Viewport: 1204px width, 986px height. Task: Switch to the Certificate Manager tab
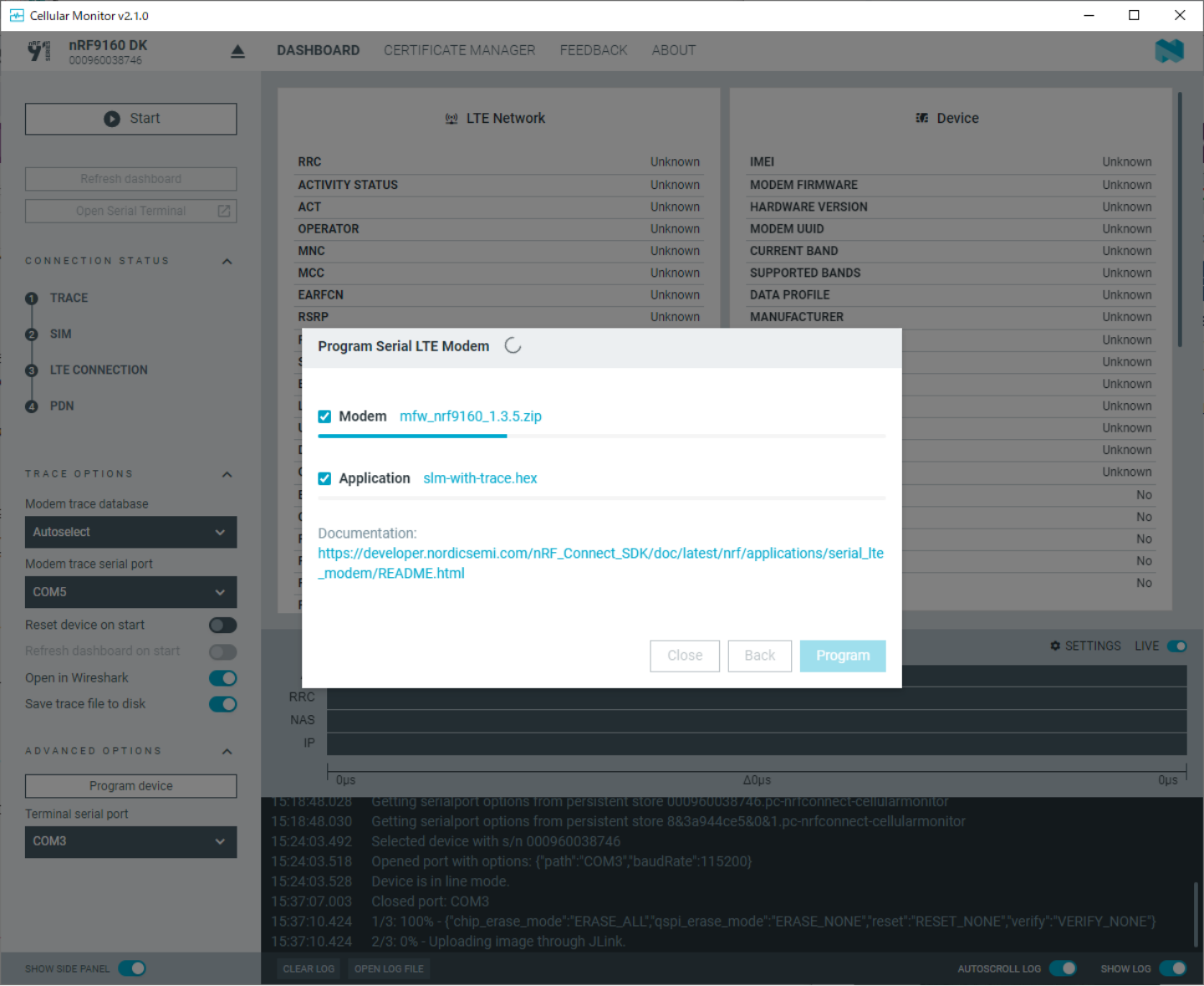(x=459, y=50)
